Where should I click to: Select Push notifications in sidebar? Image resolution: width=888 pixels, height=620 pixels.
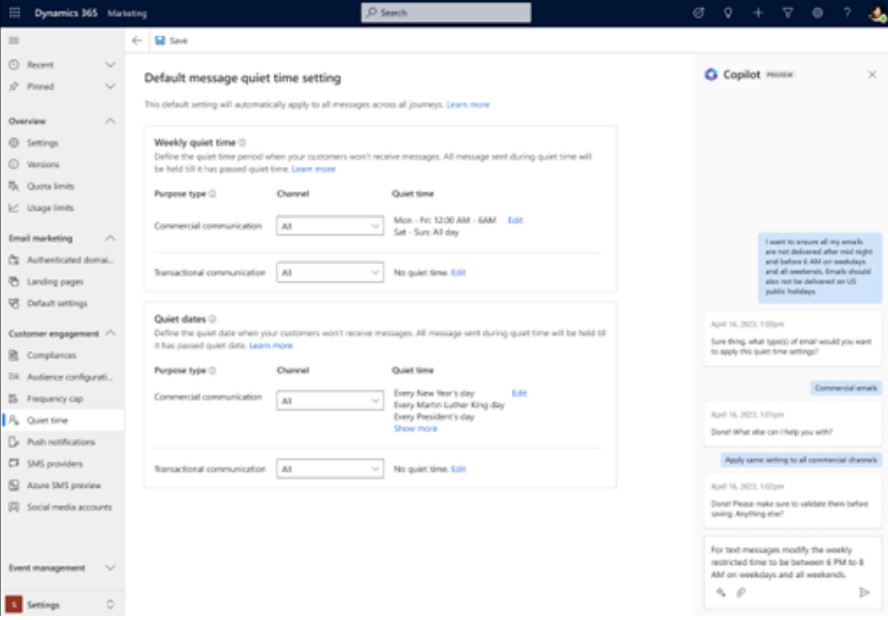click(62, 442)
